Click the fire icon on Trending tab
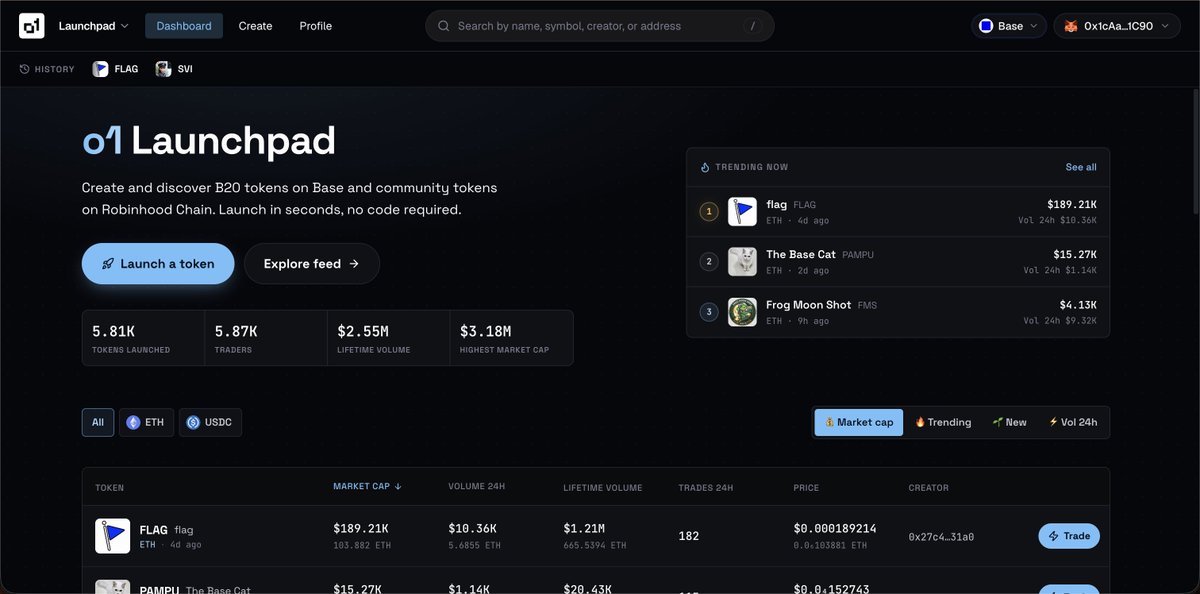The image size is (1200, 594). click(920, 422)
